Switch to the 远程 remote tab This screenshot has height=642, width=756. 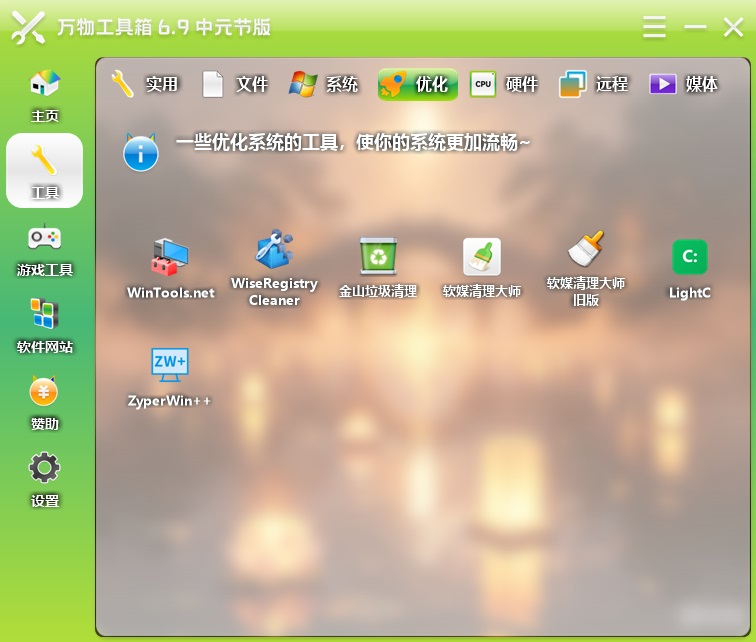pyautogui.click(x=594, y=84)
